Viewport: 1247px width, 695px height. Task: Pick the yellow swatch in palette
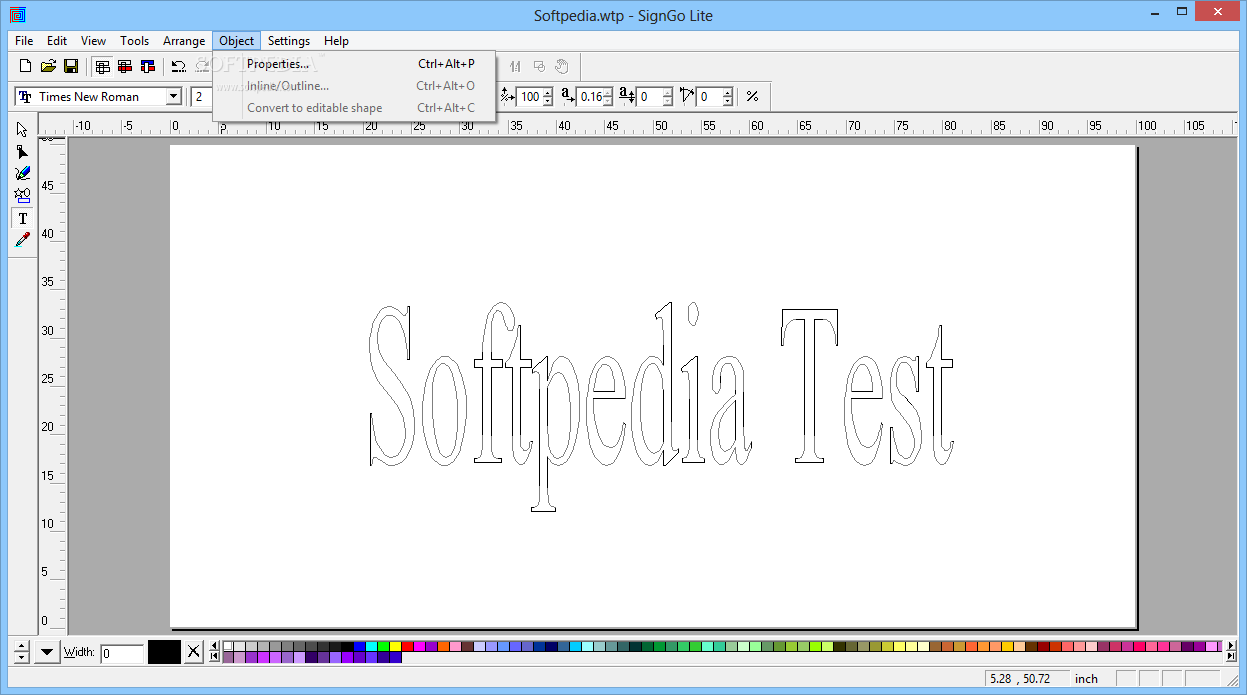click(395, 646)
